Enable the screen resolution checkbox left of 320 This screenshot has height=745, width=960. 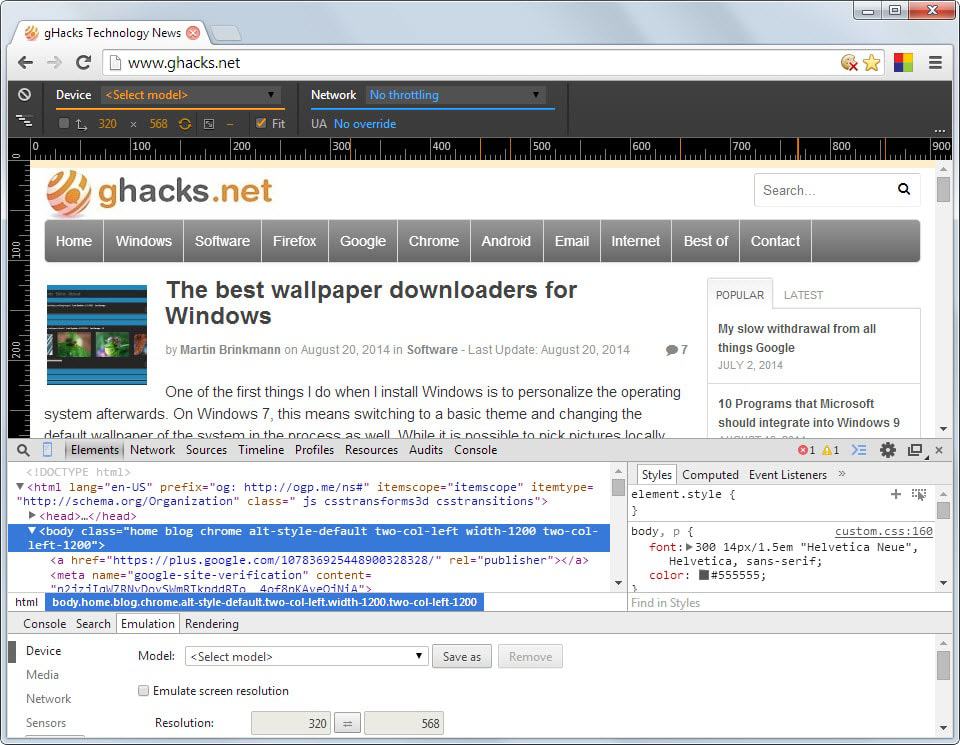(64, 124)
